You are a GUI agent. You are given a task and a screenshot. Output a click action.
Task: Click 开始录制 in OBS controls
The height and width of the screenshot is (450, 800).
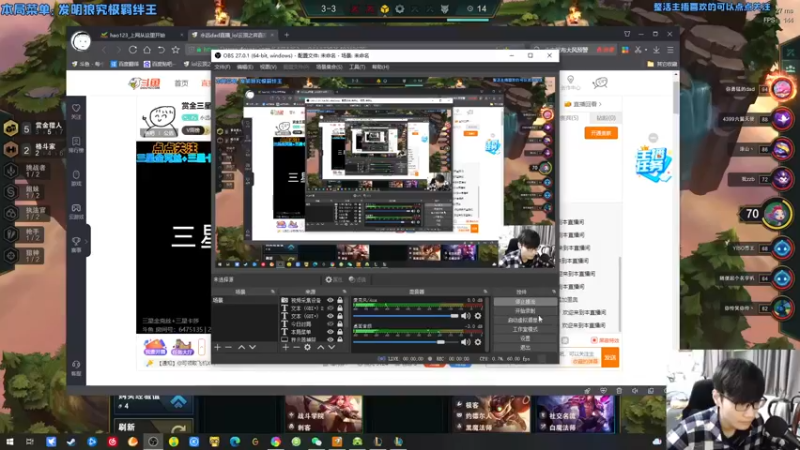pyautogui.click(x=525, y=311)
